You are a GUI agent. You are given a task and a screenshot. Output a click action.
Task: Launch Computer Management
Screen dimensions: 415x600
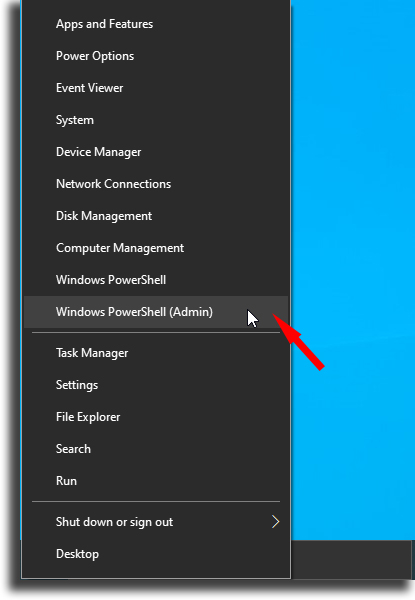(x=156, y=248)
